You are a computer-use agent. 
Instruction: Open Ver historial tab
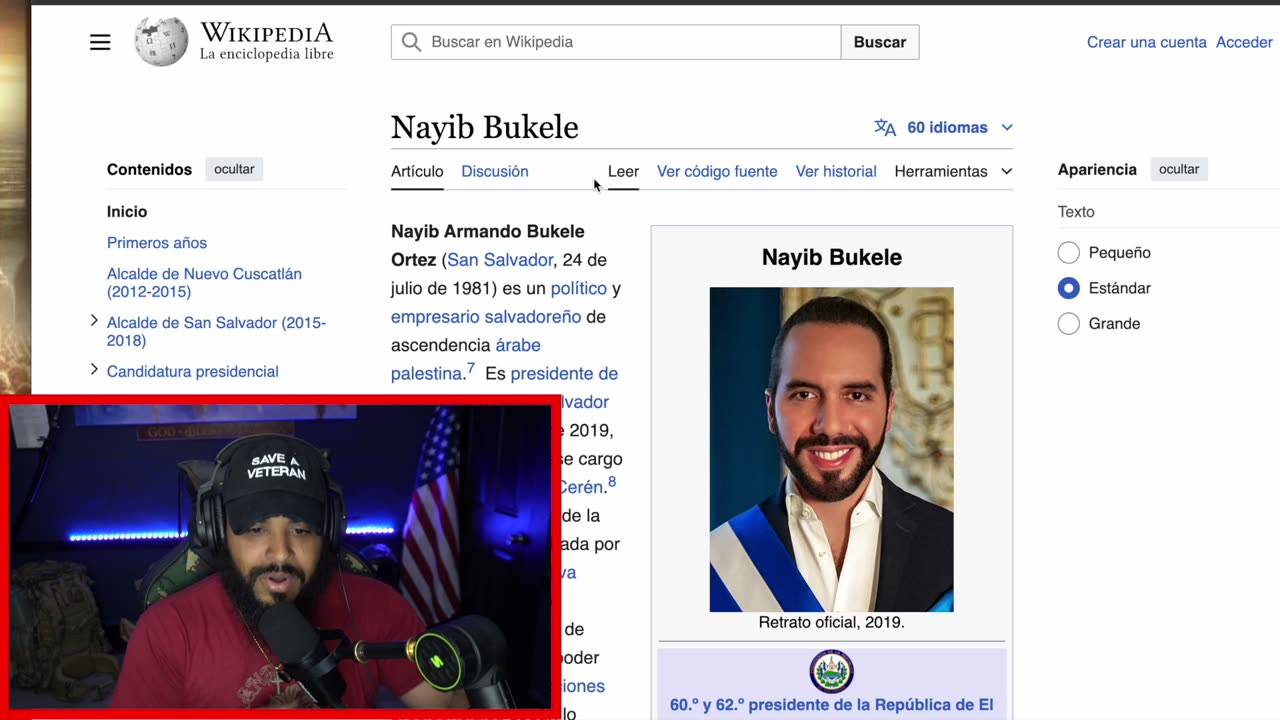click(836, 171)
